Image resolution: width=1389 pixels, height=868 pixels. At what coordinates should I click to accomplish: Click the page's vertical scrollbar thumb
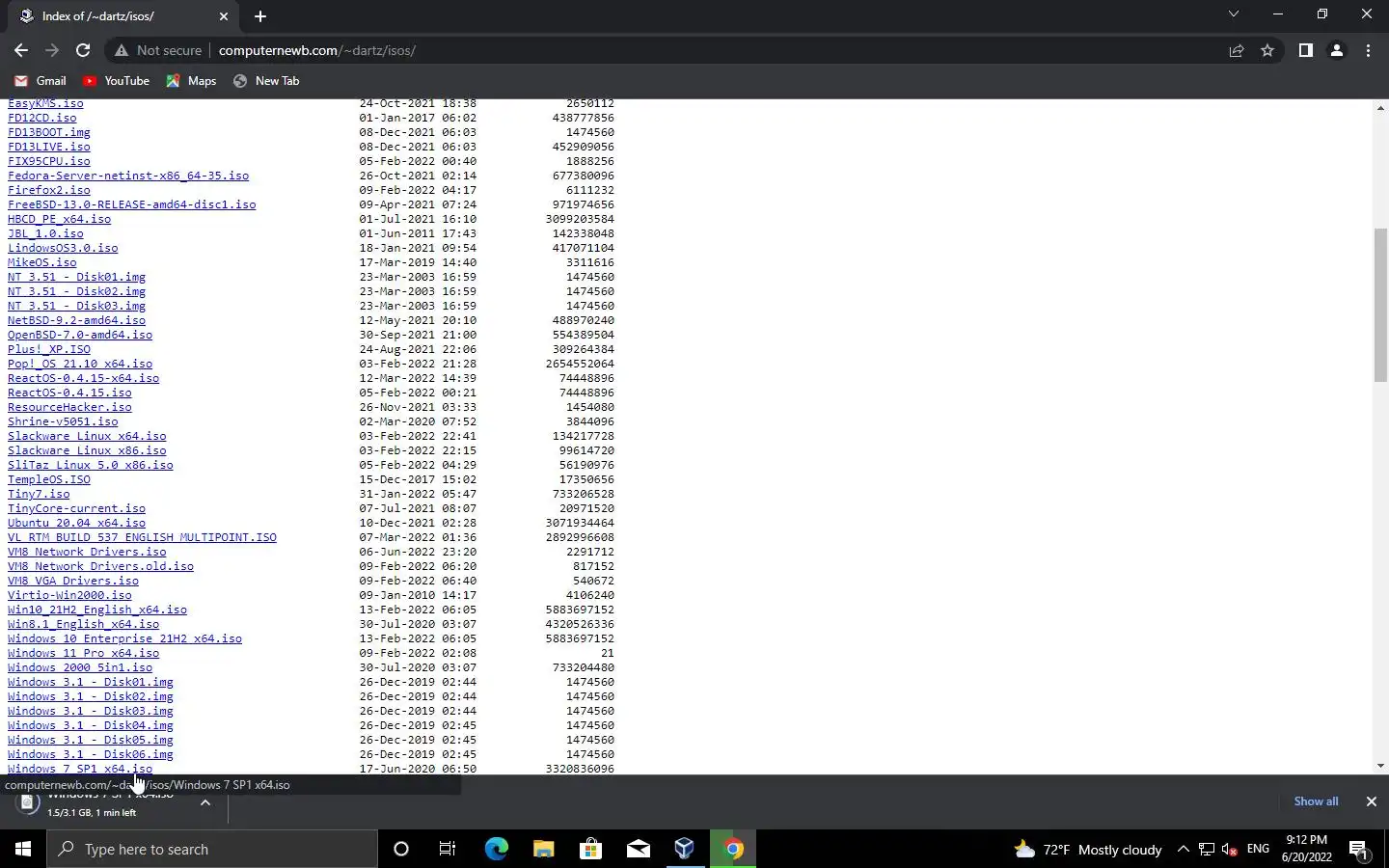click(1380, 305)
